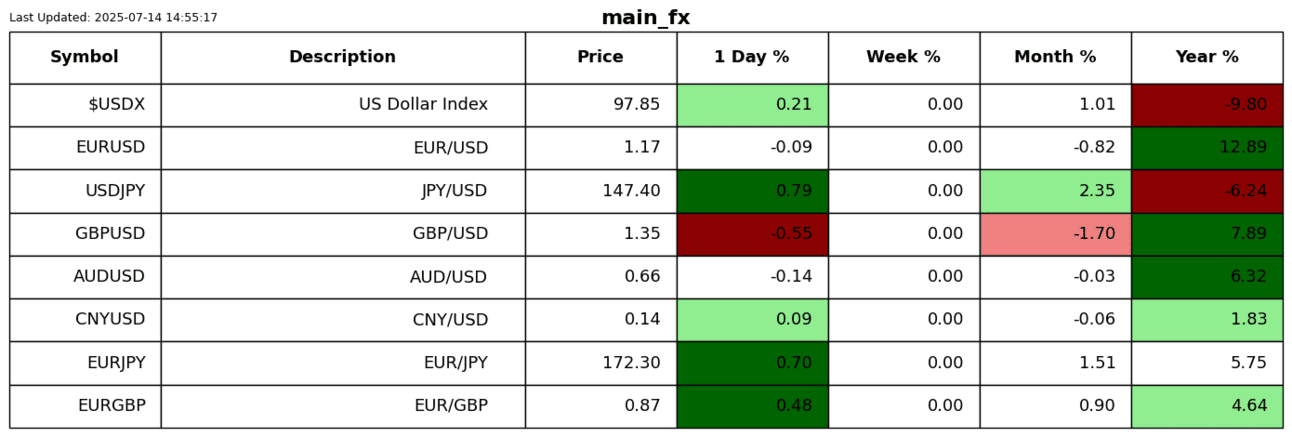Click the dark red -0.55 GBPUSD cell

[x=752, y=234]
